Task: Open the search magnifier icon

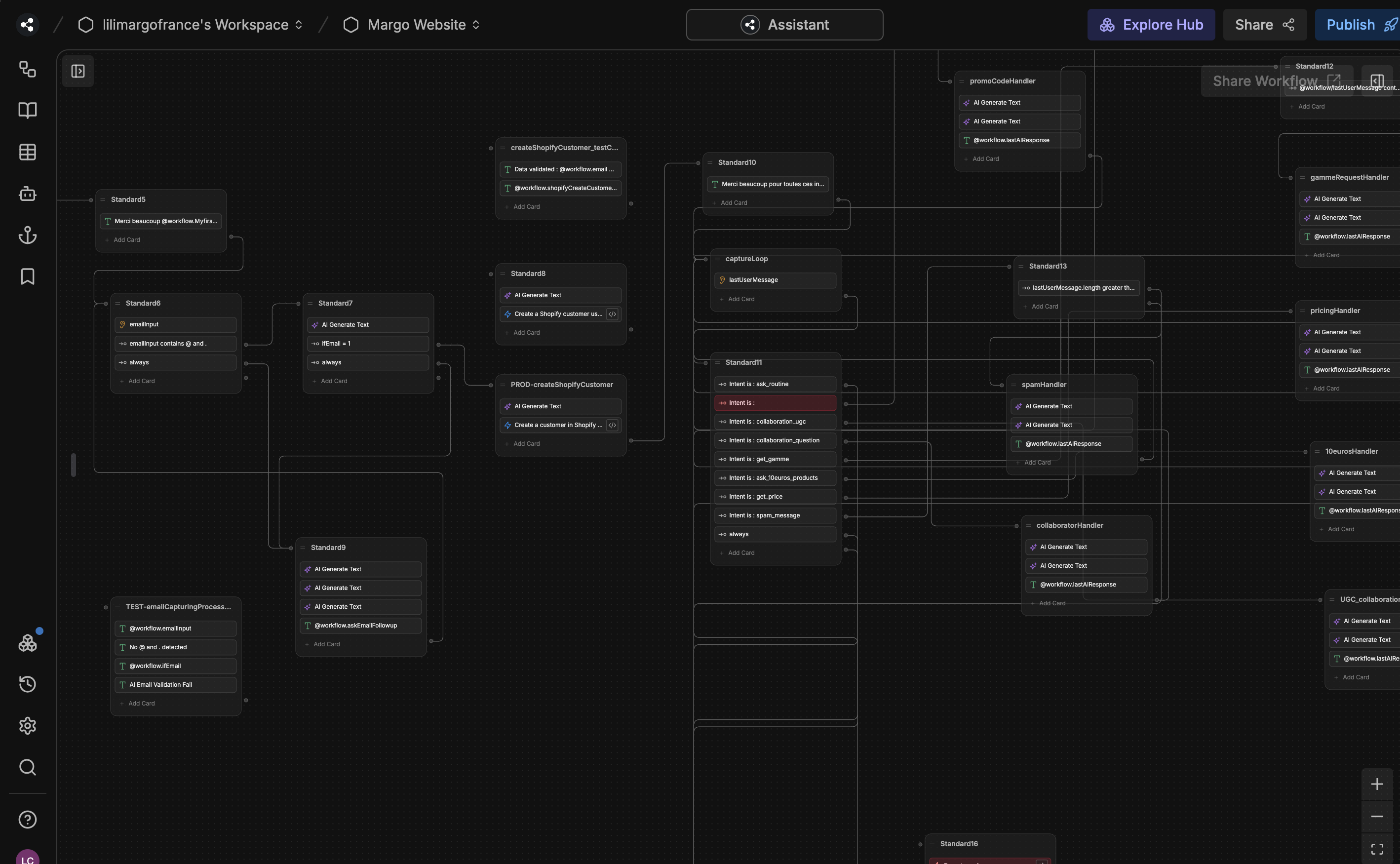Action: [x=28, y=767]
